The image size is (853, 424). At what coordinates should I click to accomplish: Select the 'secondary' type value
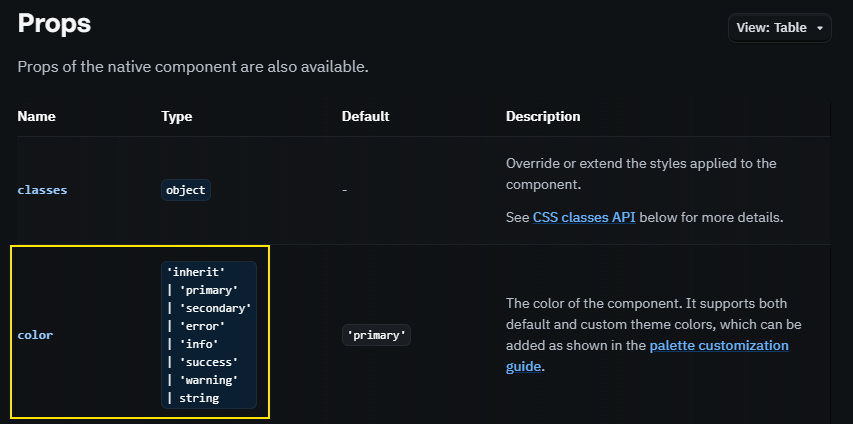point(215,308)
